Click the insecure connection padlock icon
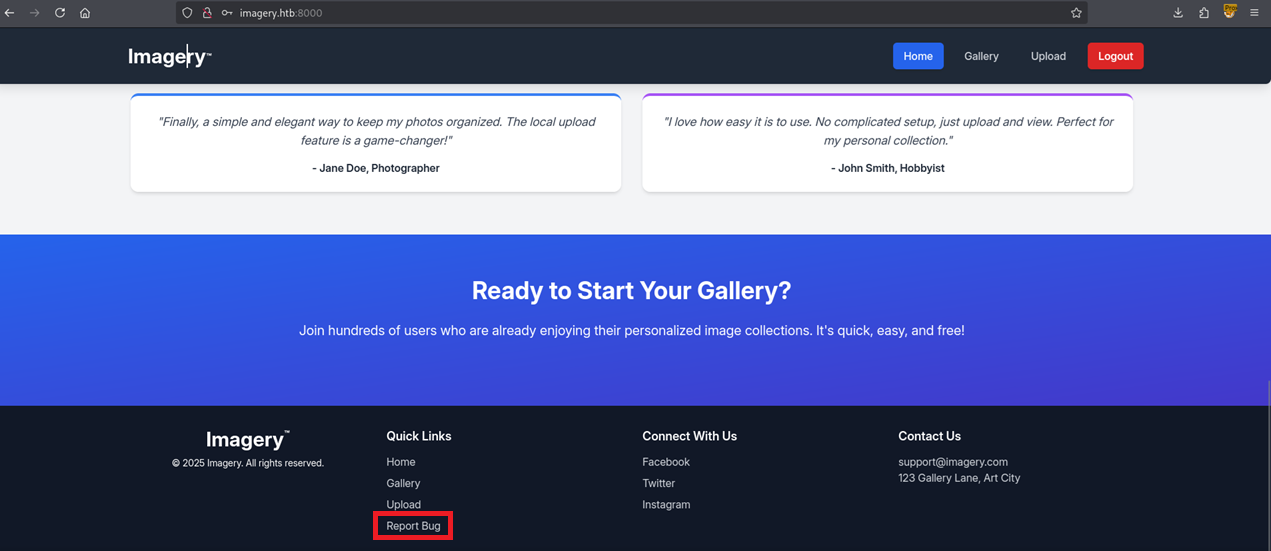This screenshot has width=1271, height=551. pyautogui.click(x=207, y=13)
